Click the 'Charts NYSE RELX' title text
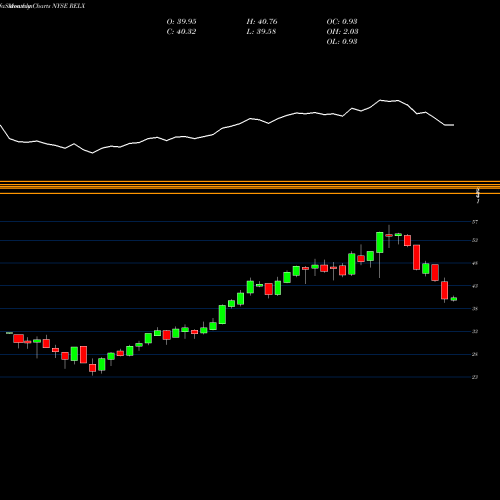This screenshot has height=500, width=500. [59, 6]
